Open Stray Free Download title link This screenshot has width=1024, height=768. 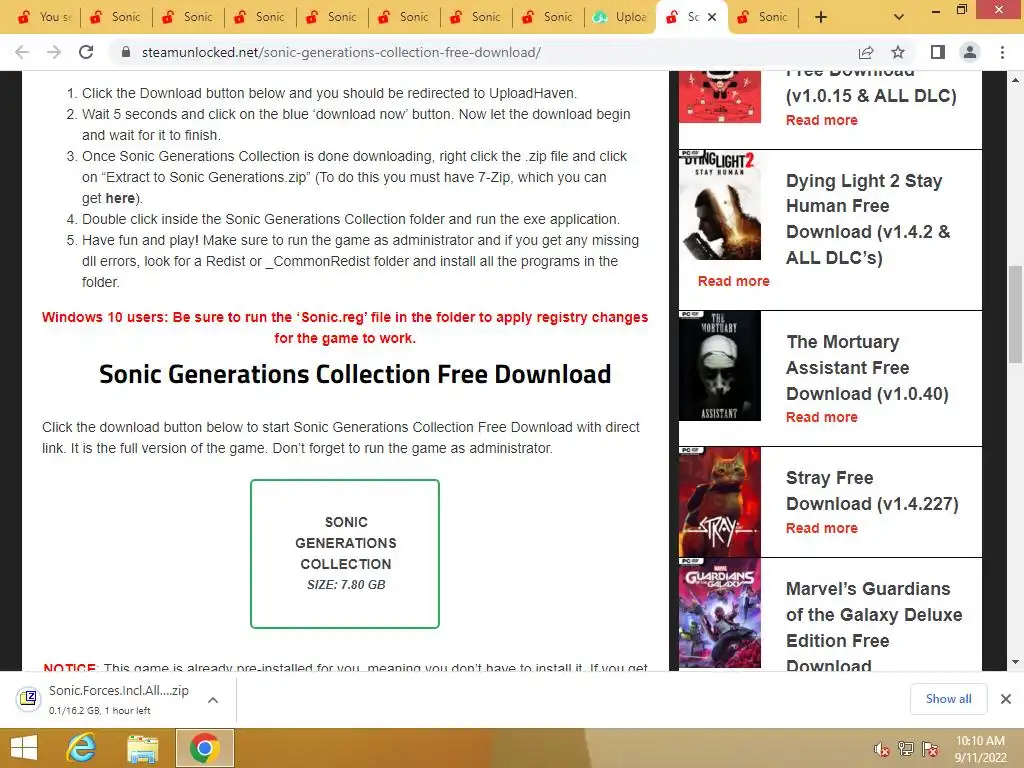[x=872, y=490]
